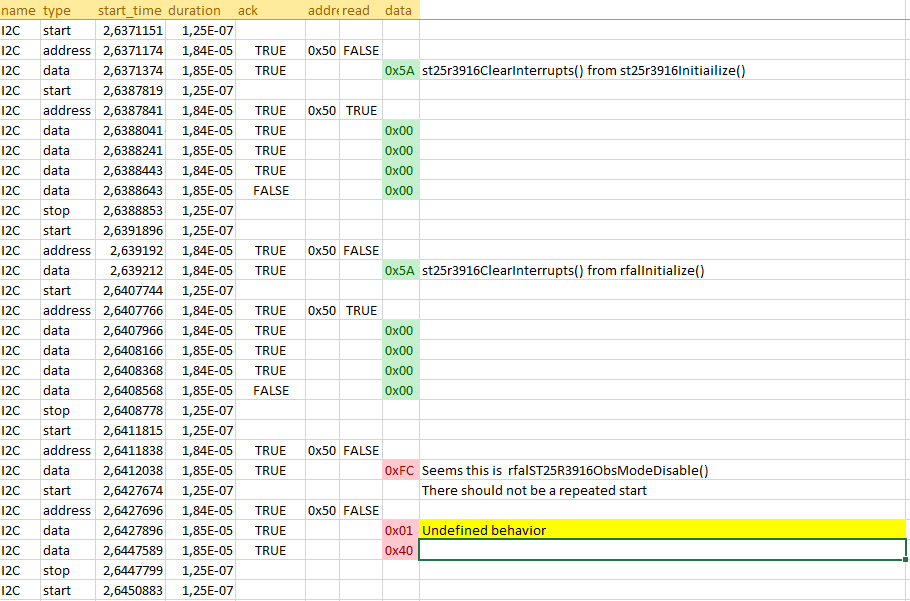This screenshot has width=910, height=601.
Task: Click the red 0x01 data cell
Action: click(x=399, y=530)
